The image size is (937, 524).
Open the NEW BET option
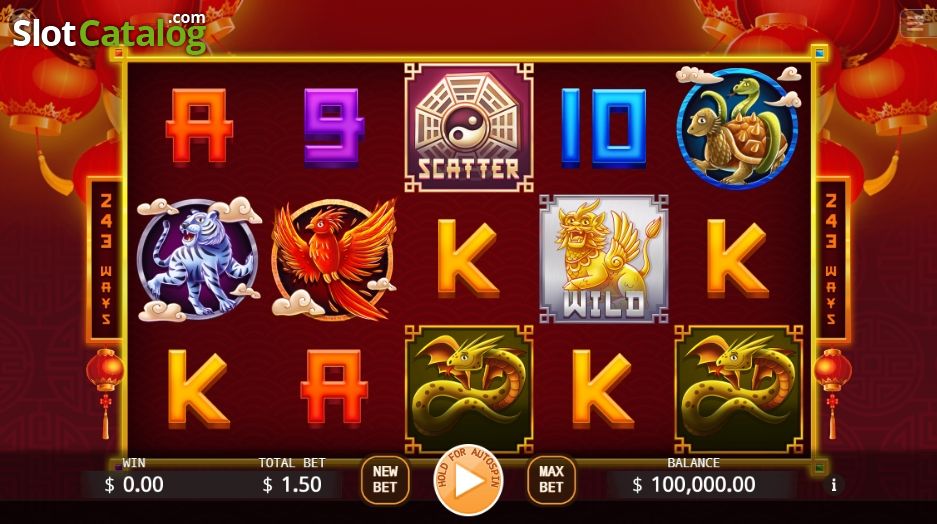pos(385,479)
